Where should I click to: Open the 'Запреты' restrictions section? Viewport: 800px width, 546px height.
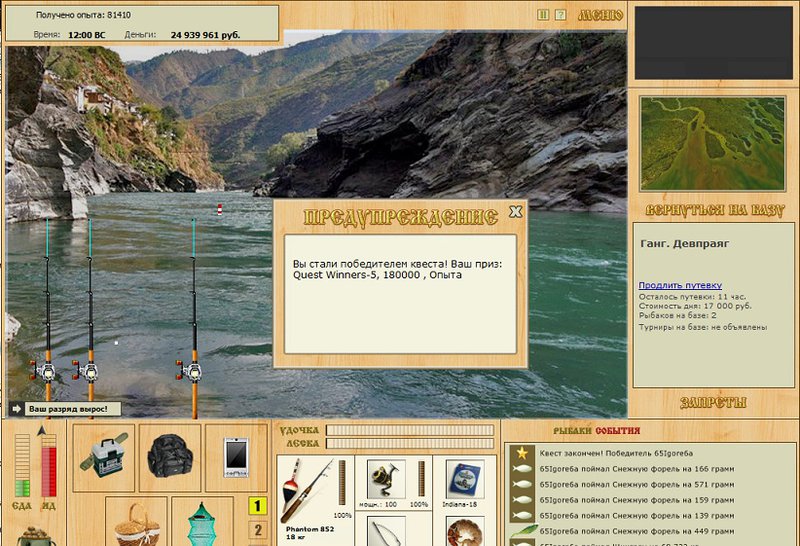click(x=713, y=403)
